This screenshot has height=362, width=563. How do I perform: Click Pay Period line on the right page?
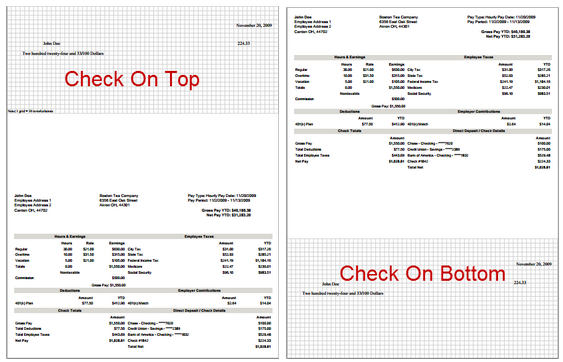pos(498,22)
